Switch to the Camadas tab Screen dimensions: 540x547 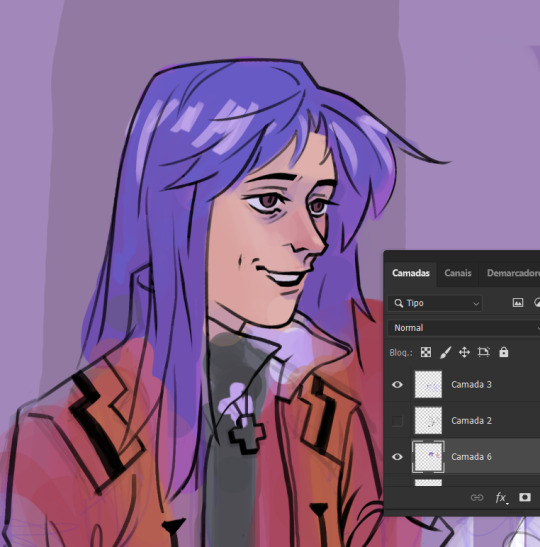click(x=411, y=273)
